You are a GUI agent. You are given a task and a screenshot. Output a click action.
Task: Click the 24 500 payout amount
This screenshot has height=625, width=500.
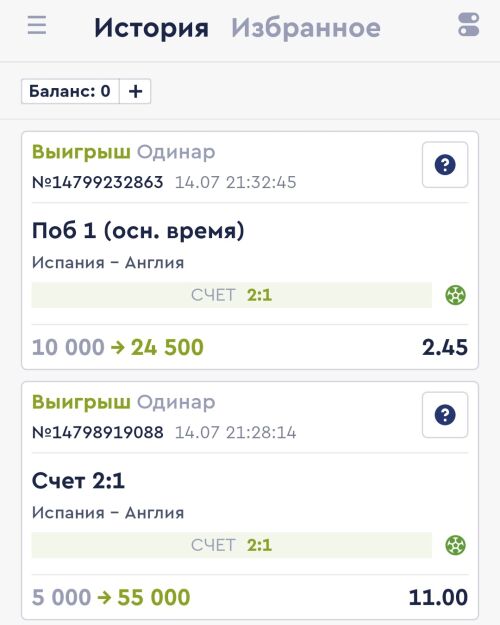tap(167, 347)
